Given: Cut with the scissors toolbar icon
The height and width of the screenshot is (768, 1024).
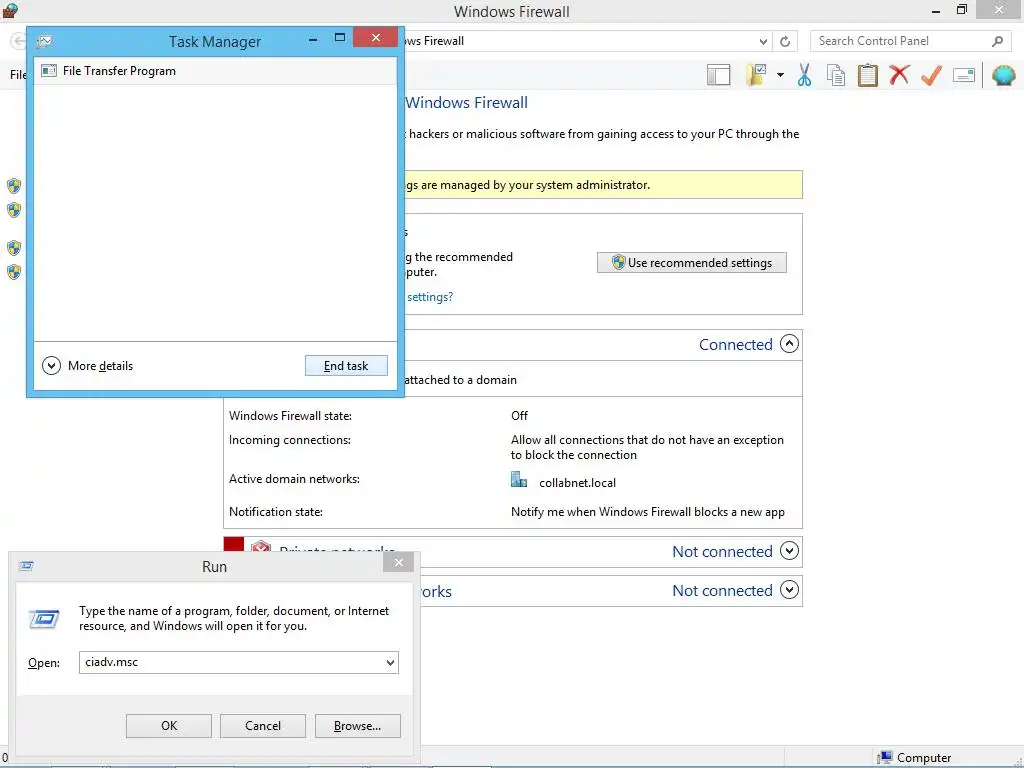Looking at the screenshot, I should click(805, 75).
